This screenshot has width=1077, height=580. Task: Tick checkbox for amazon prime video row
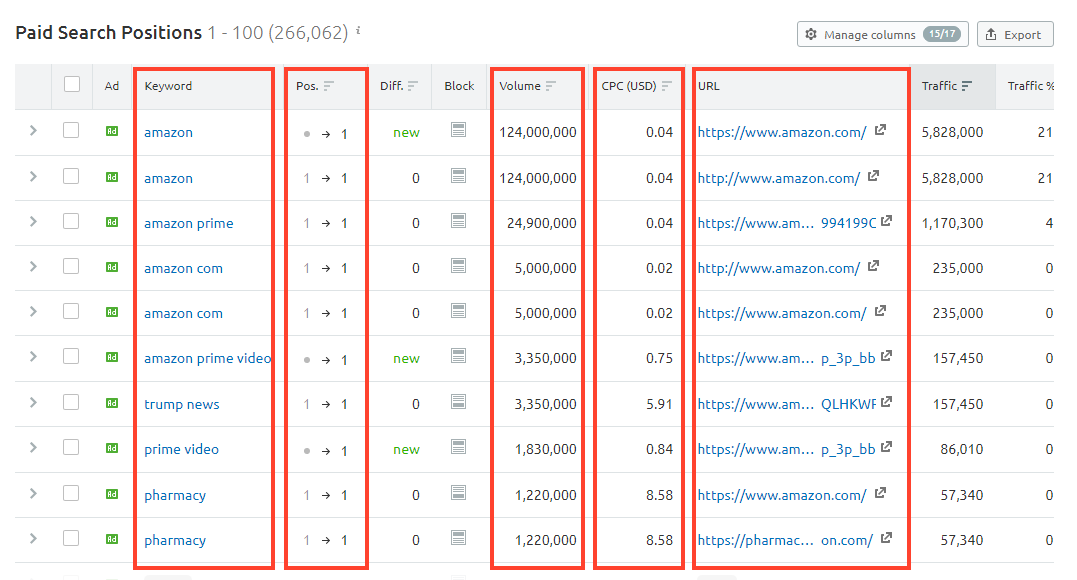point(71,356)
